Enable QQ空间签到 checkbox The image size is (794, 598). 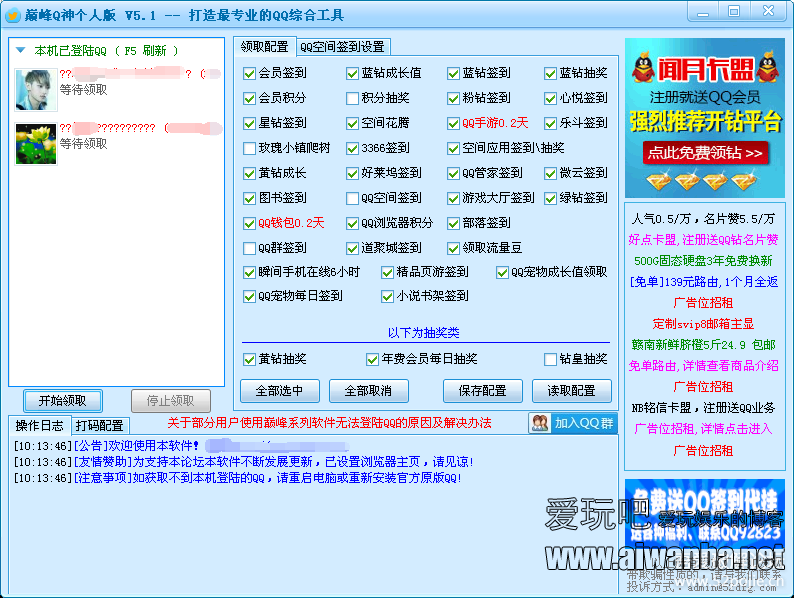pos(352,198)
